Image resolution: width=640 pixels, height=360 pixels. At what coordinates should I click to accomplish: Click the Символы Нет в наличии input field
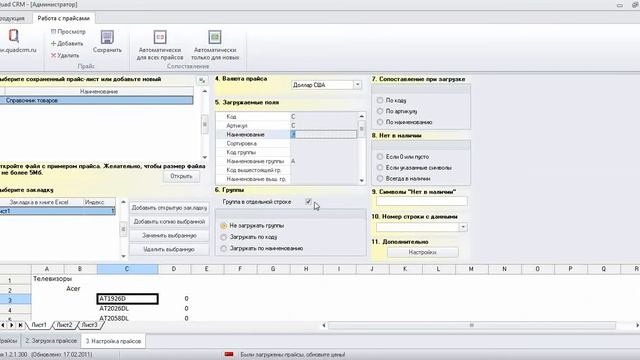click(x=421, y=201)
